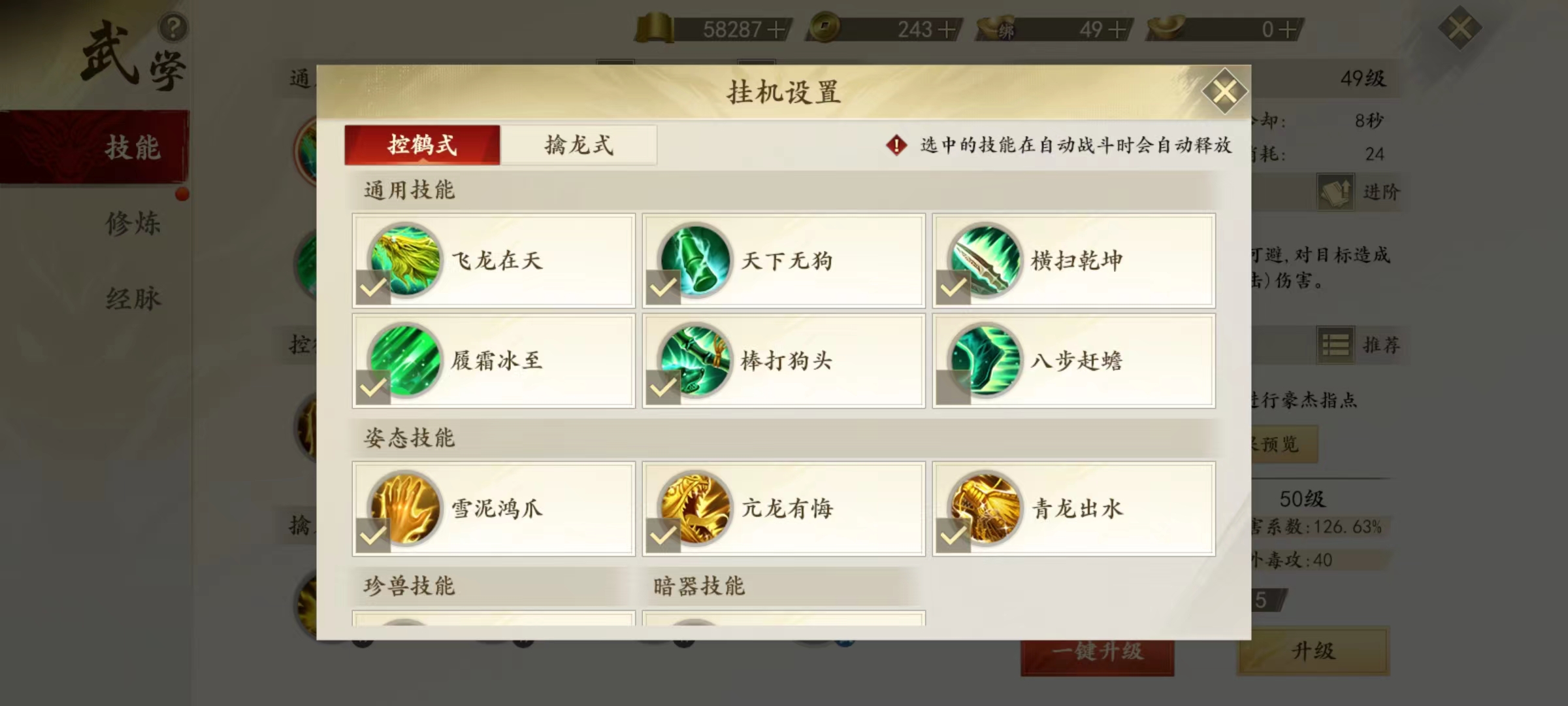Enable the unchecked 八步赶蟾 checkbox

pyautogui.click(x=953, y=388)
